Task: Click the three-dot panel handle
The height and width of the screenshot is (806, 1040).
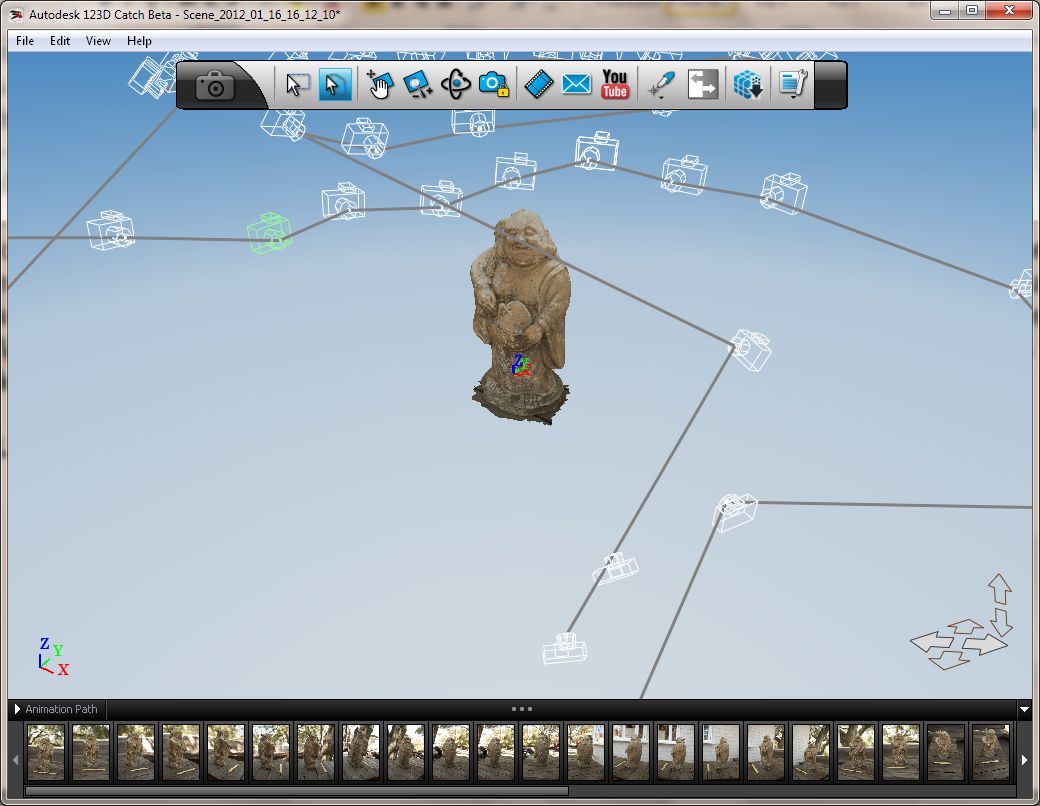Action: (x=521, y=709)
